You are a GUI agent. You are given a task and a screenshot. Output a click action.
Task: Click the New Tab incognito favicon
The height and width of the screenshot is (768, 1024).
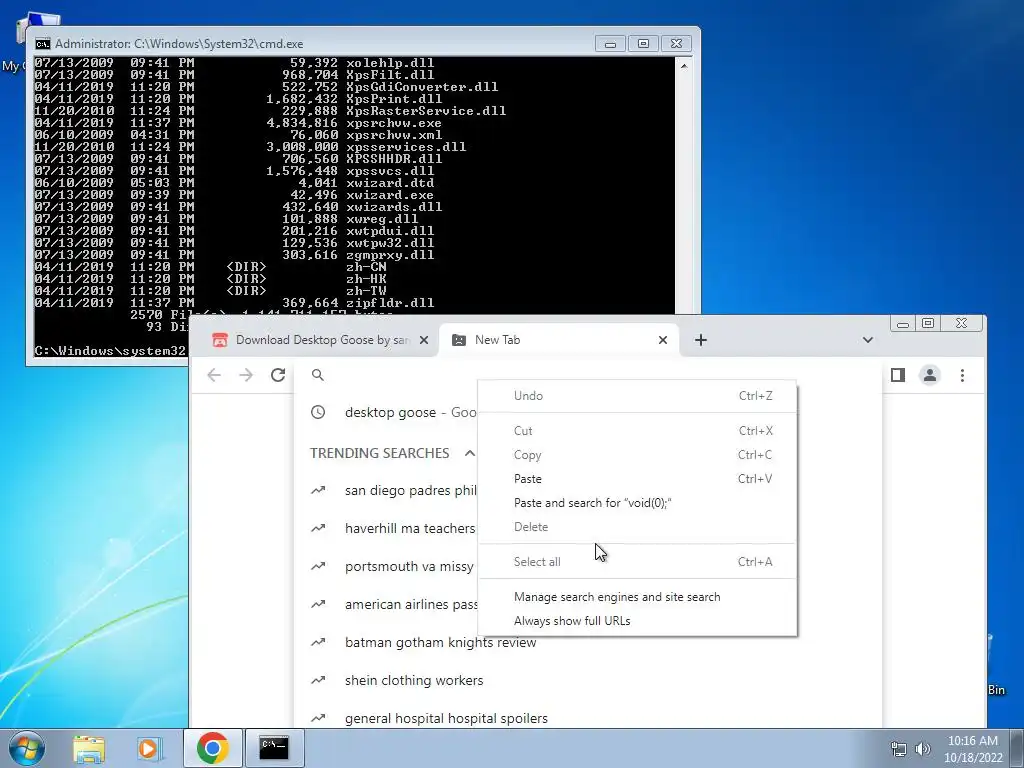pos(459,340)
